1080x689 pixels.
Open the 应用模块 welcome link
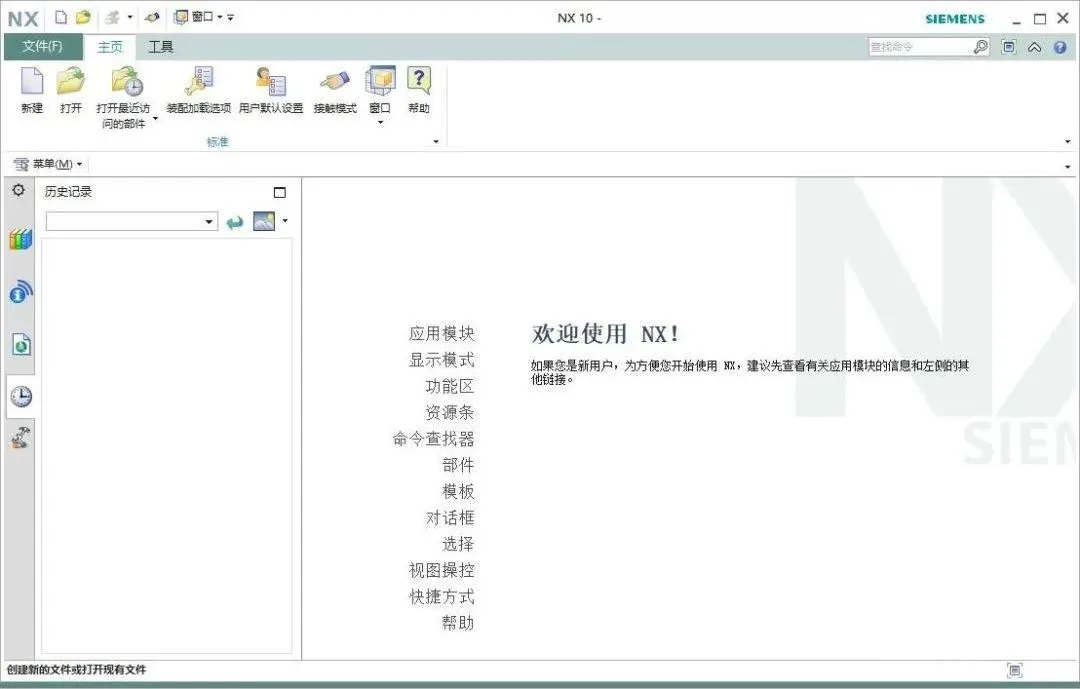[x=442, y=333]
